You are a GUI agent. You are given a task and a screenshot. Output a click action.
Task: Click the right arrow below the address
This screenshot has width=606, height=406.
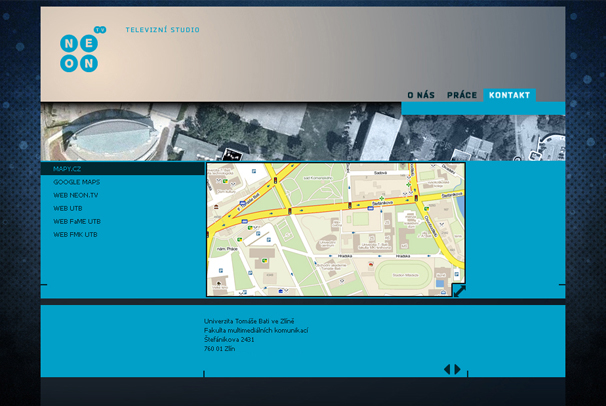pos(458,369)
